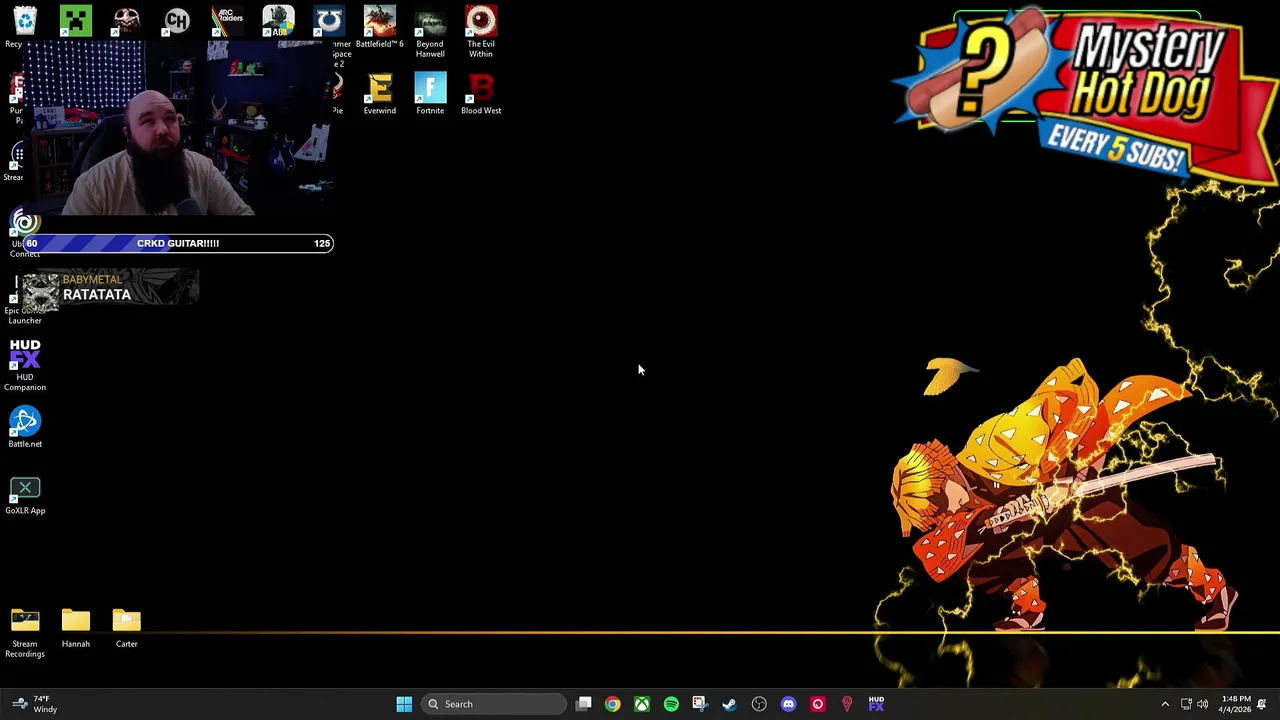Open the clock and date flyout

[x=1236, y=704]
